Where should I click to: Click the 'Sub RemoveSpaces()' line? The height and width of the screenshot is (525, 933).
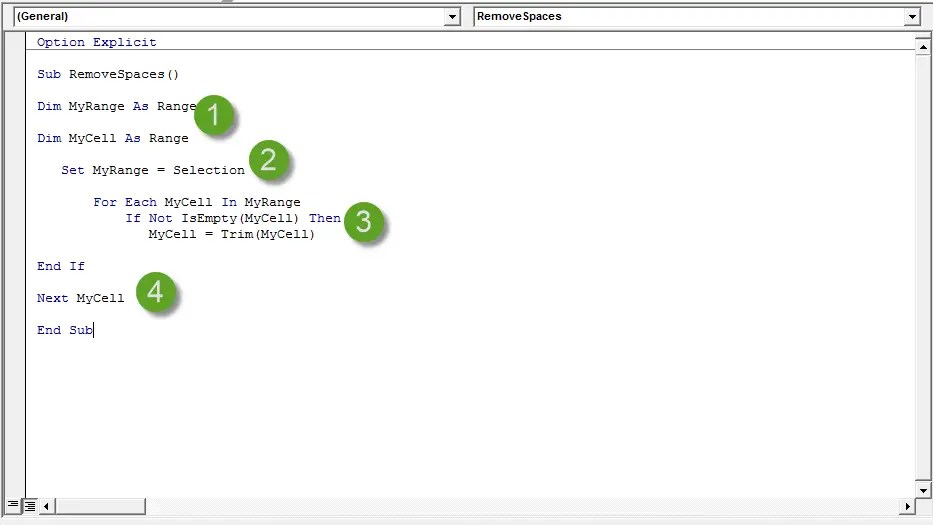(108, 74)
